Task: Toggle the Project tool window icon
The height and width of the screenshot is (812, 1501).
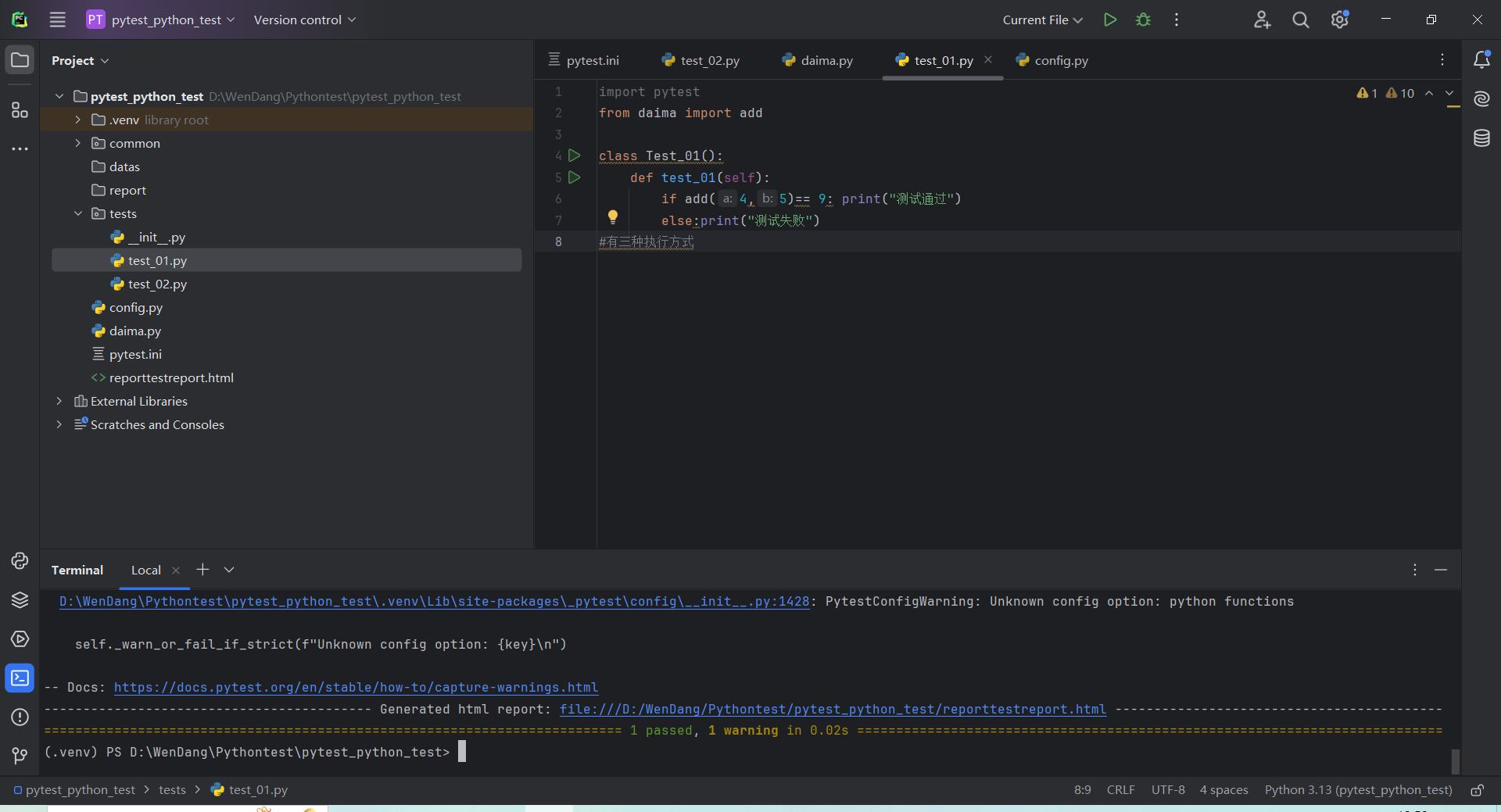Action: [x=20, y=60]
